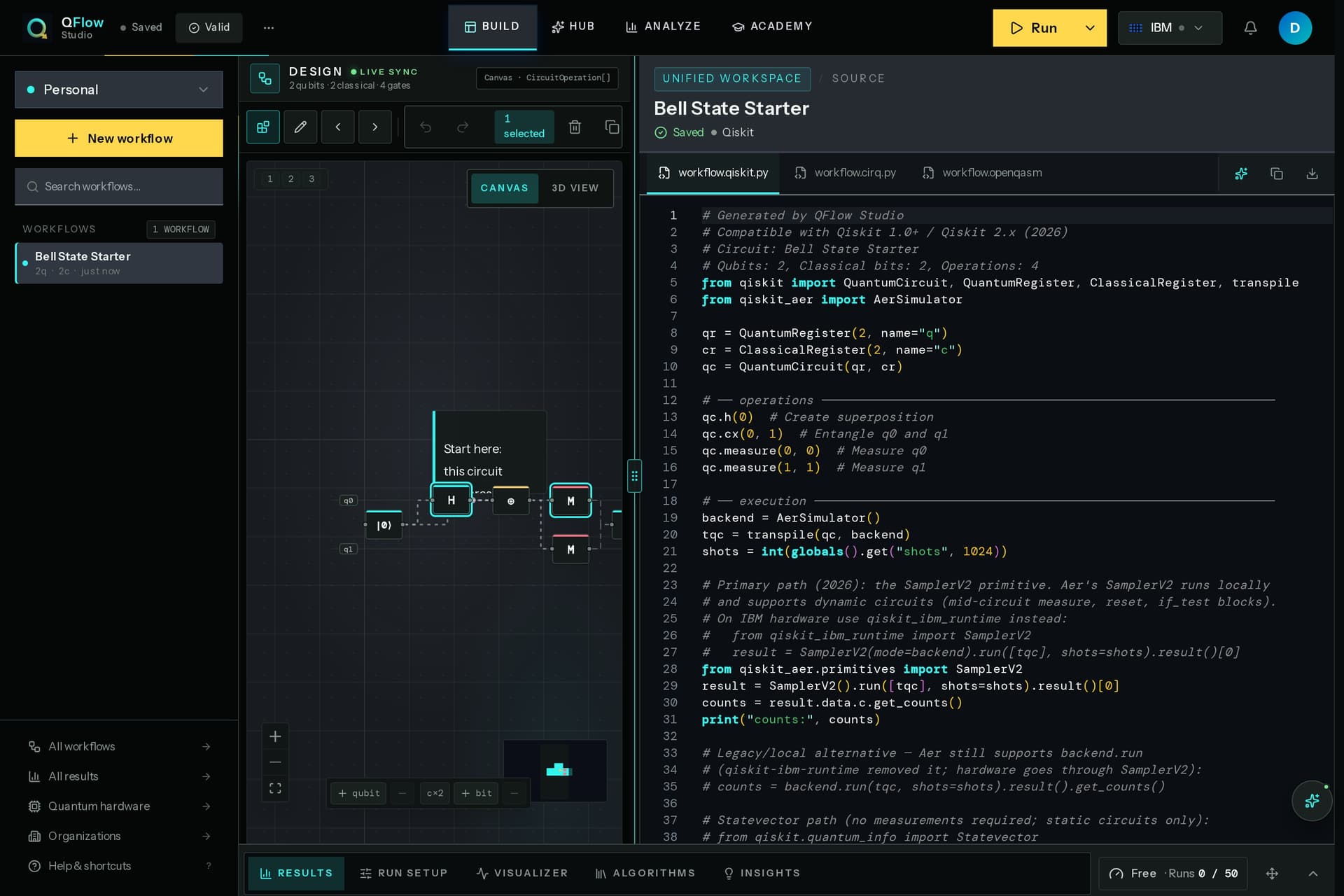This screenshot has width=1344, height=896.
Task: Add a classical bit
Action: pyautogui.click(x=476, y=793)
